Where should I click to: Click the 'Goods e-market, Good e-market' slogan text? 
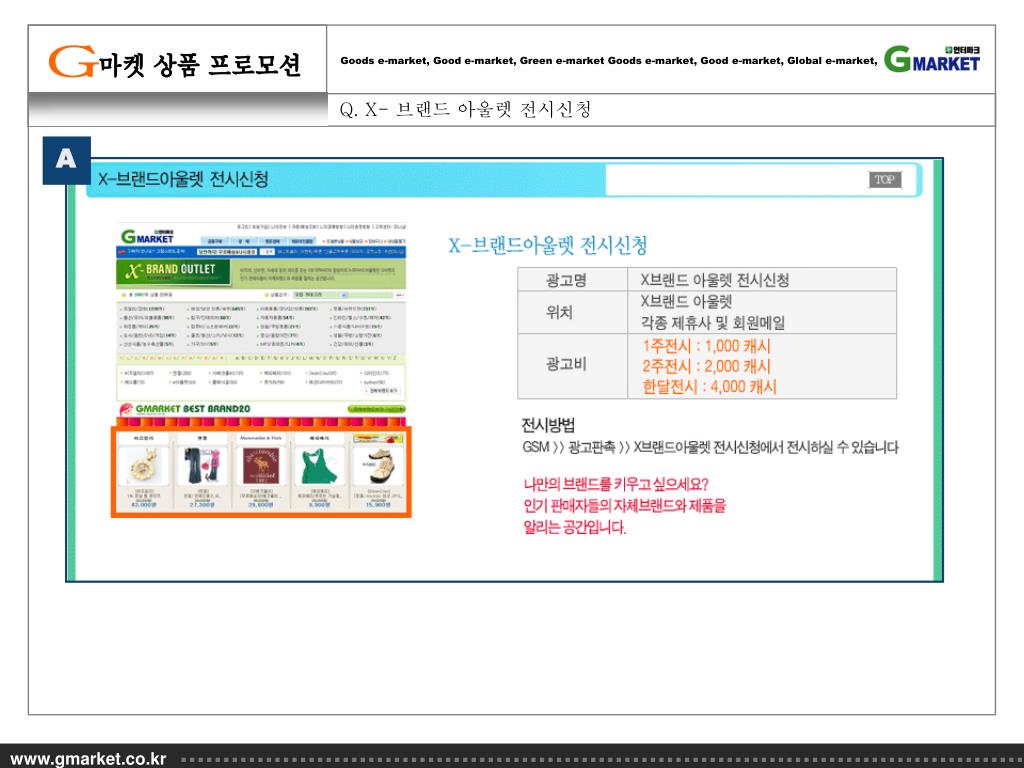point(609,61)
